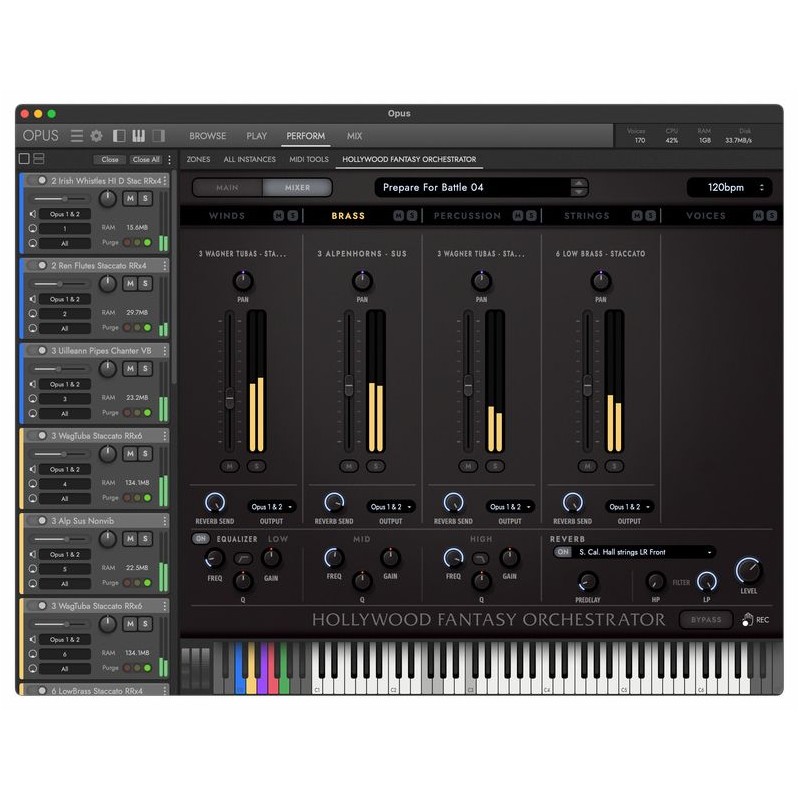Click the REC hand icon

(746, 620)
